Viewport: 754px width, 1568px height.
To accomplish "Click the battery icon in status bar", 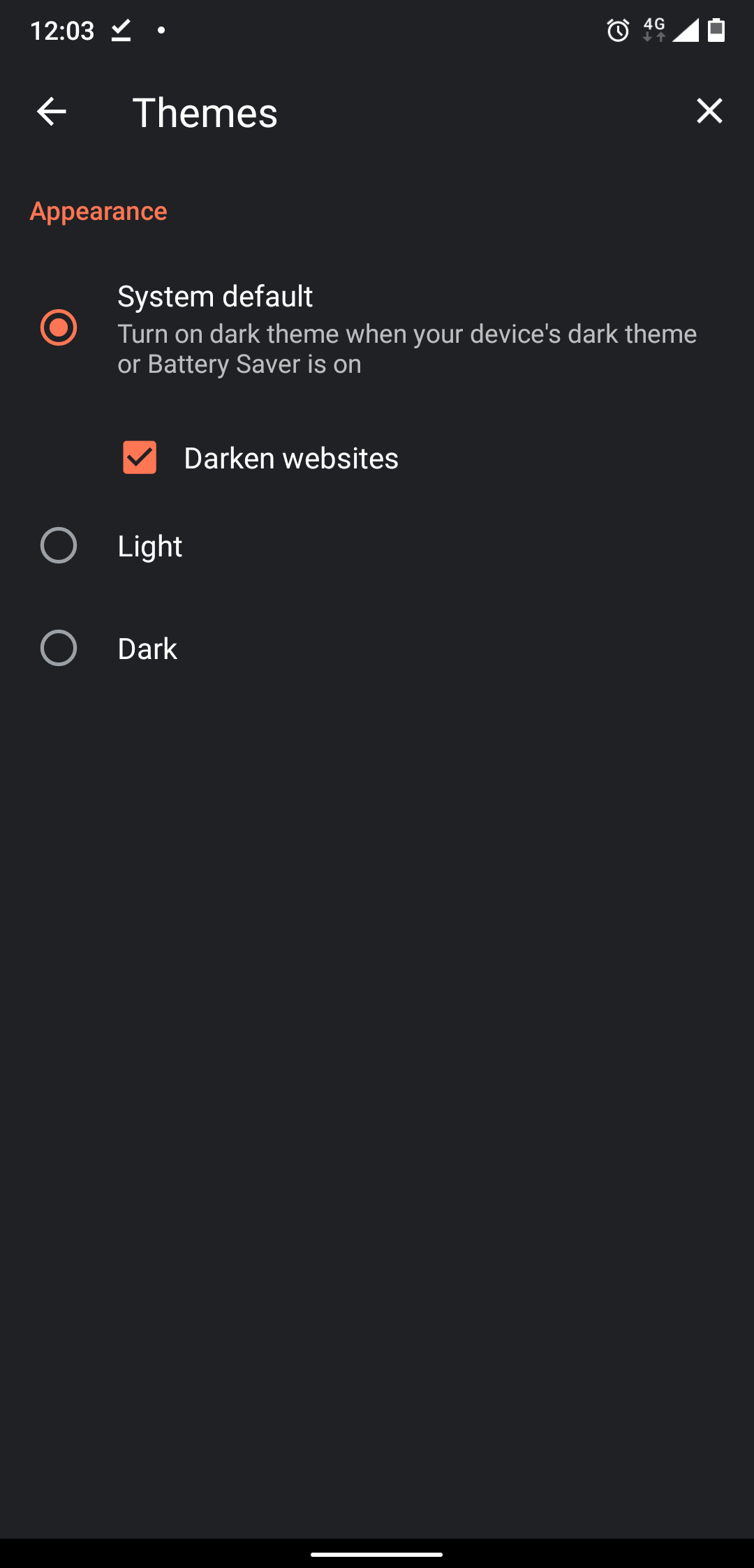I will (x=716, y=30).
